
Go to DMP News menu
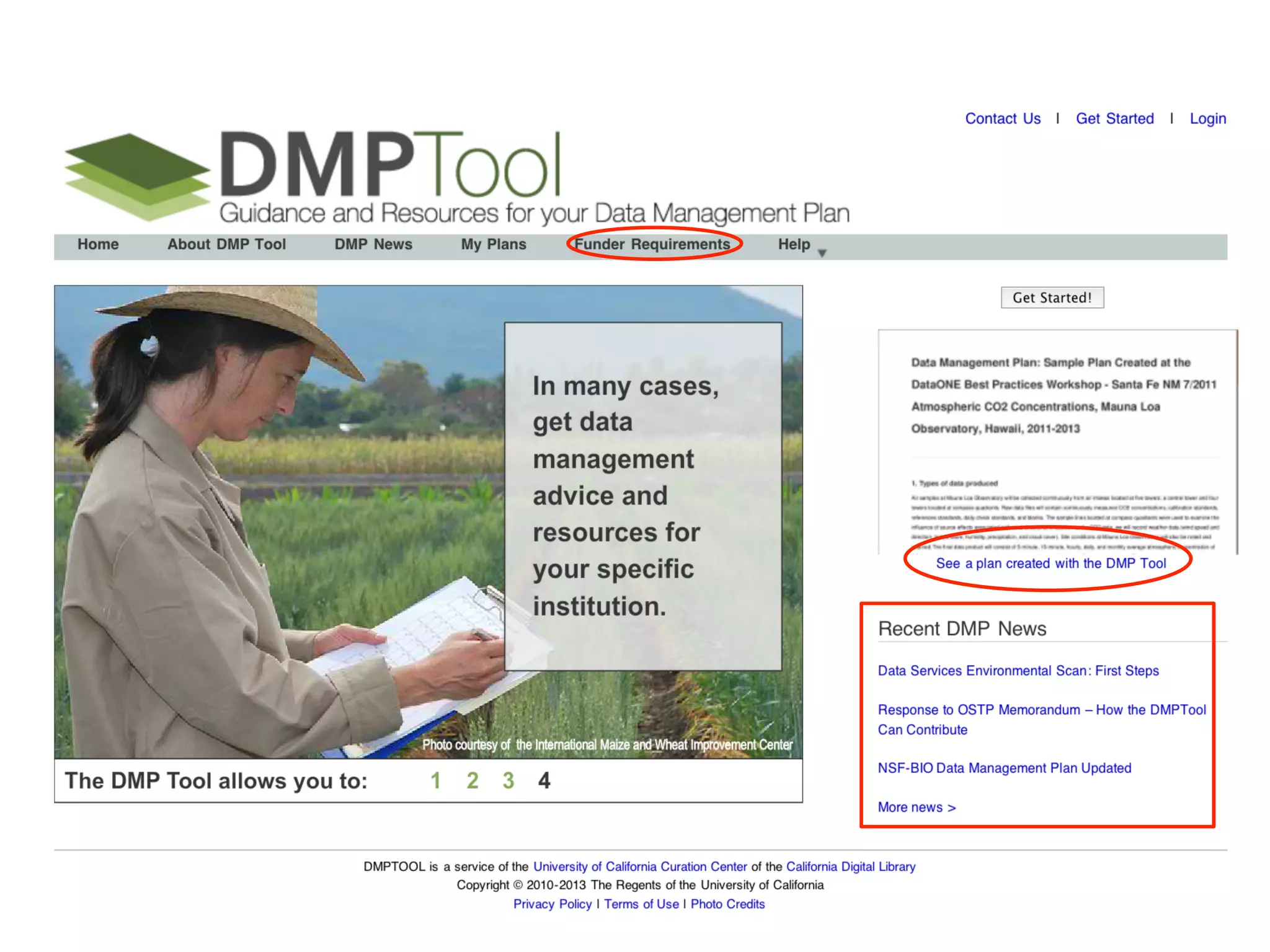pos(373,245)
